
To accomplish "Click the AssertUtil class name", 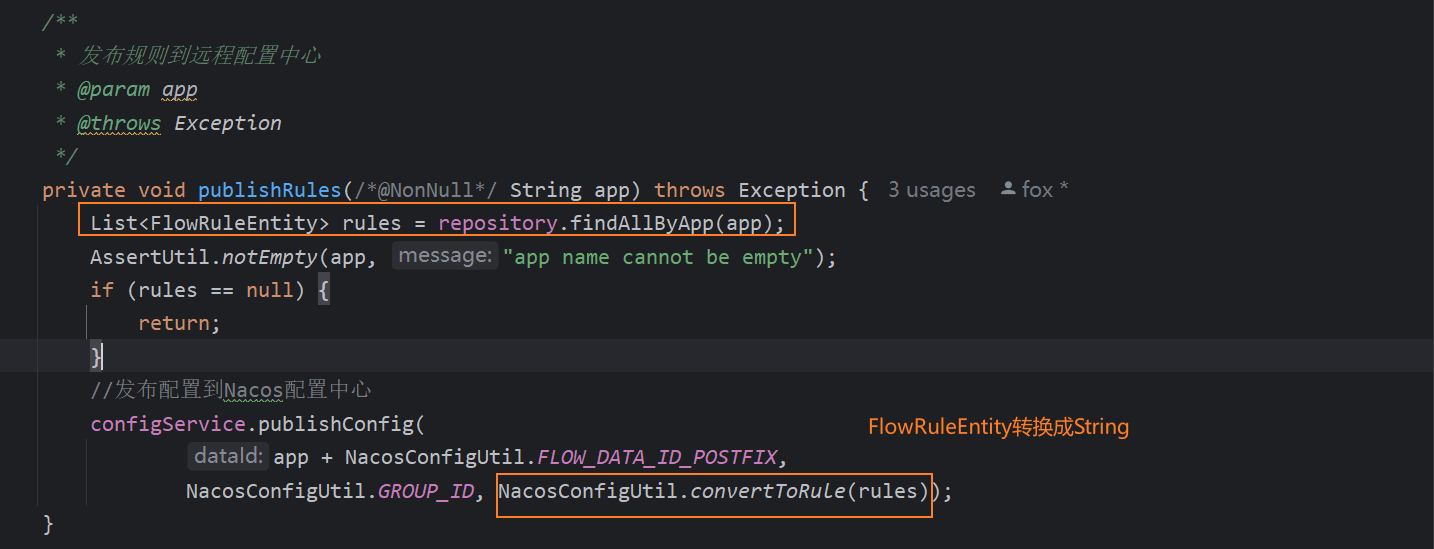I will 150,257.
